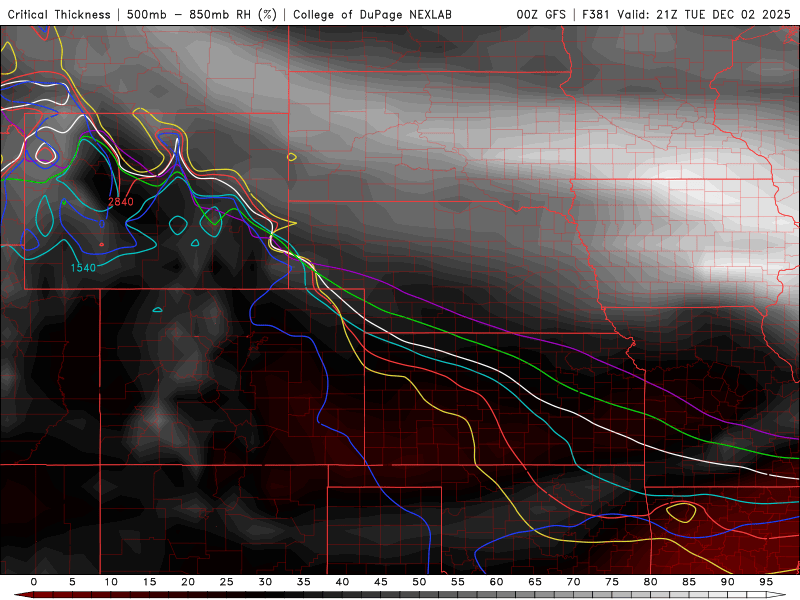The image size is (800, 600).
Task: Click the '50' value on the colorbar scale
Action: tap(419, 582)
